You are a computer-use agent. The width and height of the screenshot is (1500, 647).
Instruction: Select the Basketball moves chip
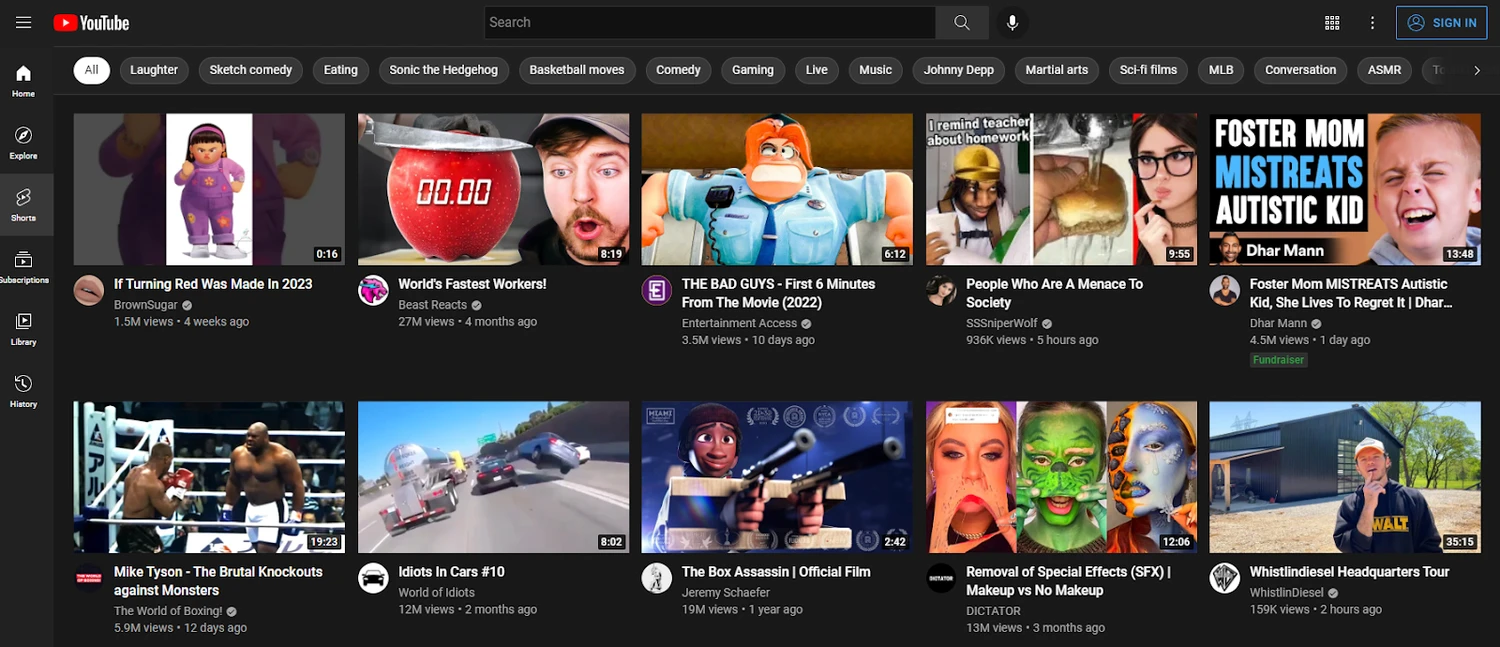(x=577, y=70)
